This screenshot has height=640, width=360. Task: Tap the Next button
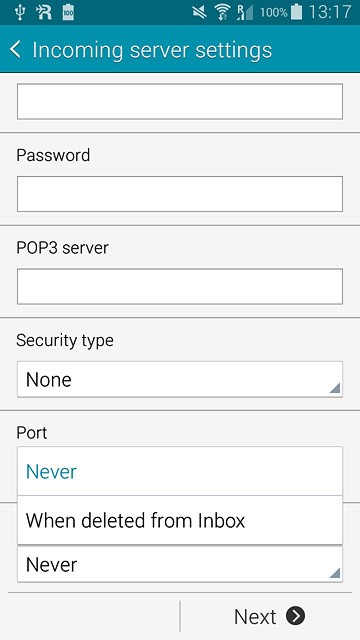269,616
